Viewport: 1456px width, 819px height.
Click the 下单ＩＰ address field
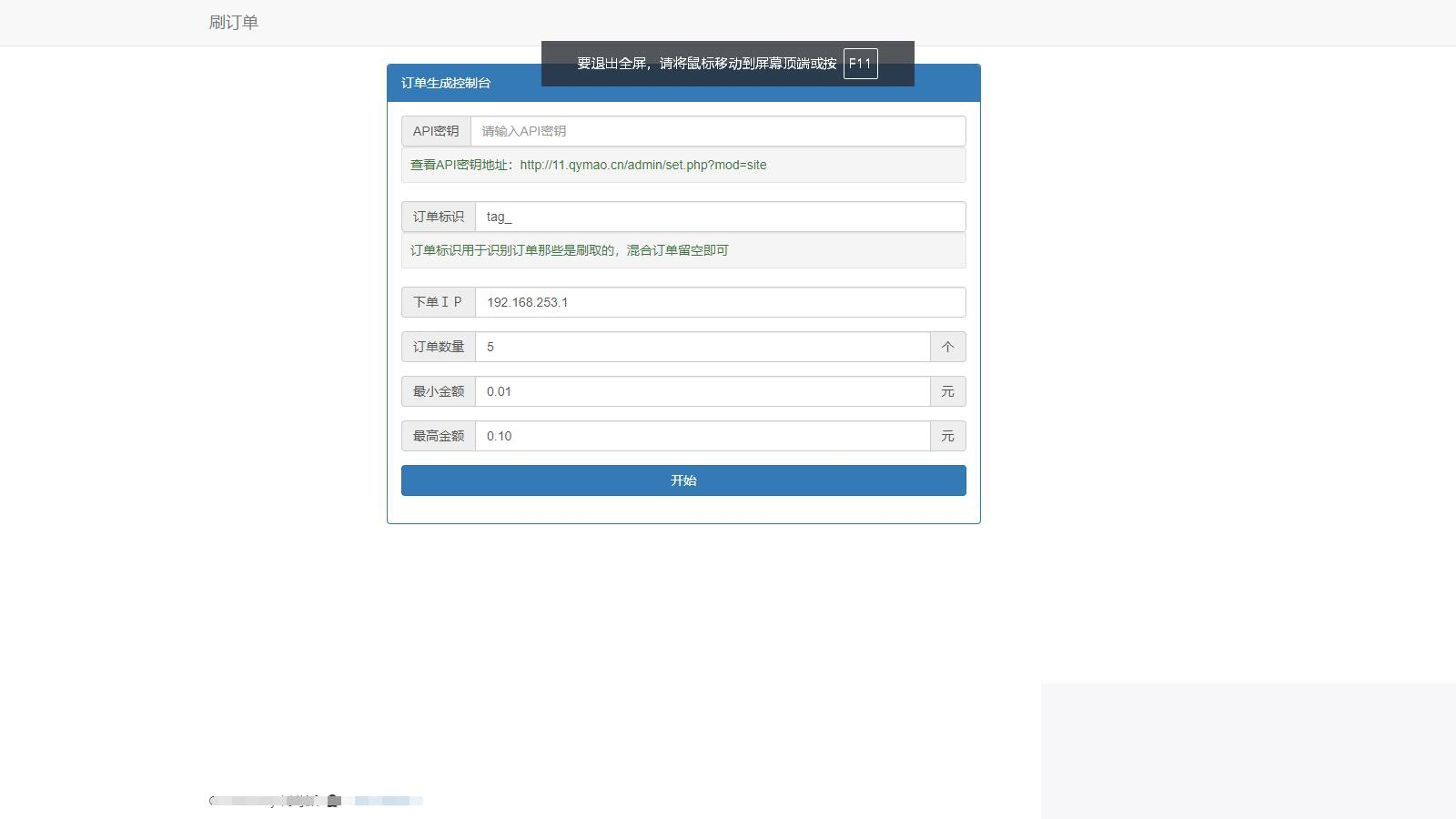pos(718,301)
